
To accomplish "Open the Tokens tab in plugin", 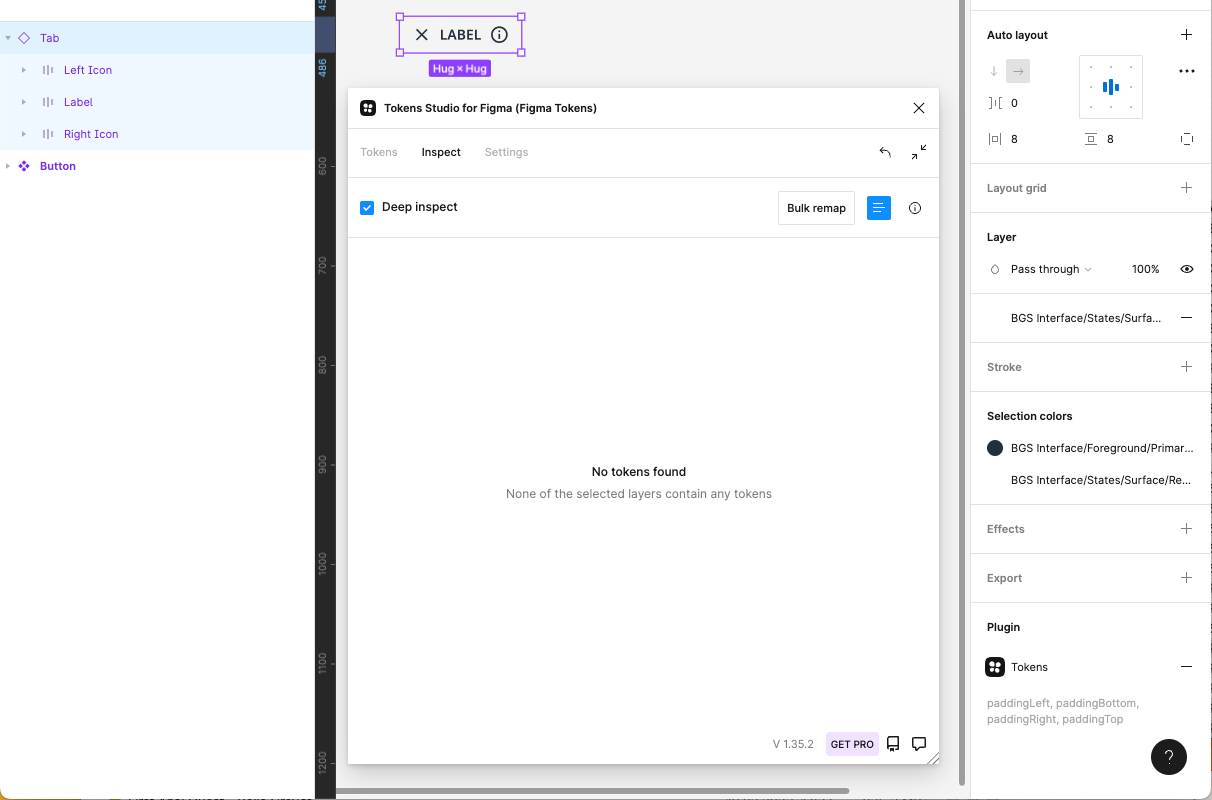I will (379, 152).
